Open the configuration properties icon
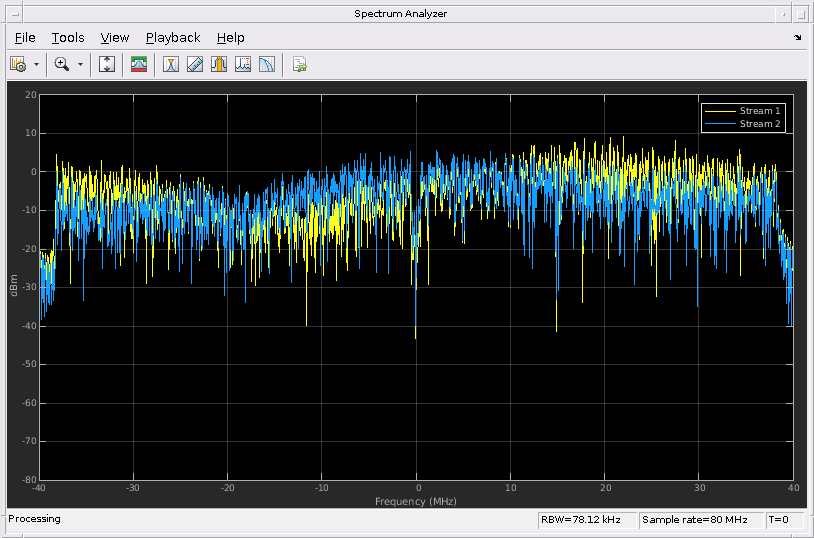The width and height of the screenshot is (814, 538). coord(18,64)
